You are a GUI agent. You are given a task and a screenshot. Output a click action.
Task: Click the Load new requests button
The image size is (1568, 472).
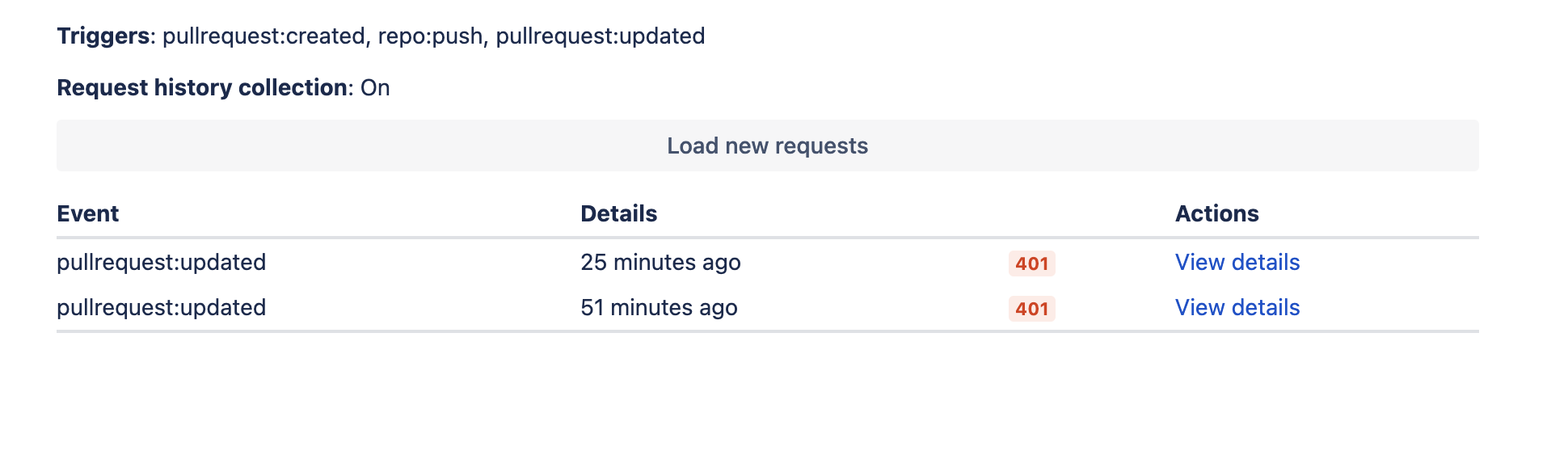(767, 145)
